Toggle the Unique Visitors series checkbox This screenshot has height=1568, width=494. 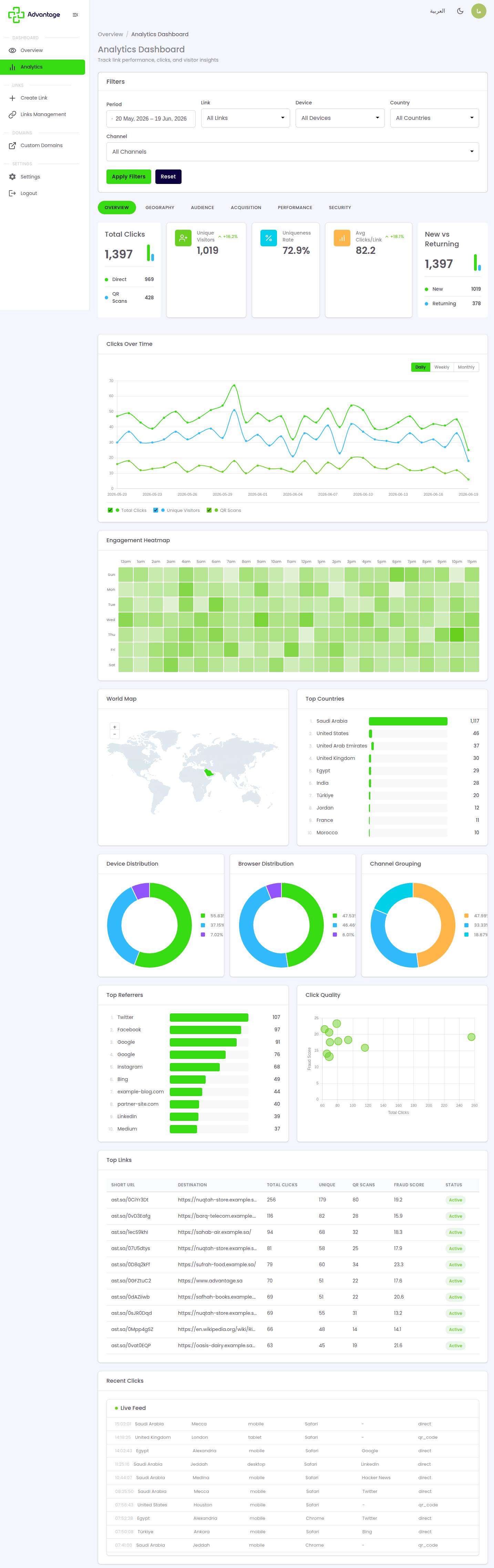(x=156, y=510)
